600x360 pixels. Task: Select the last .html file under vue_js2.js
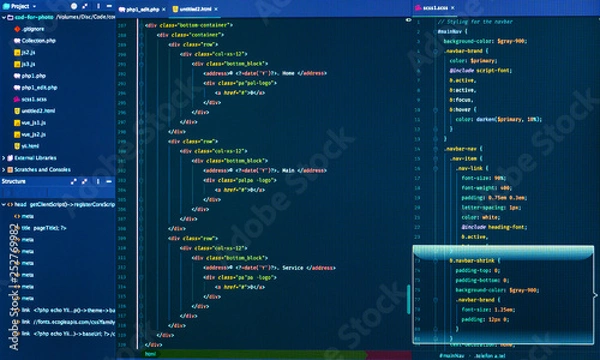pyautogui.click(x=30, y=146)
